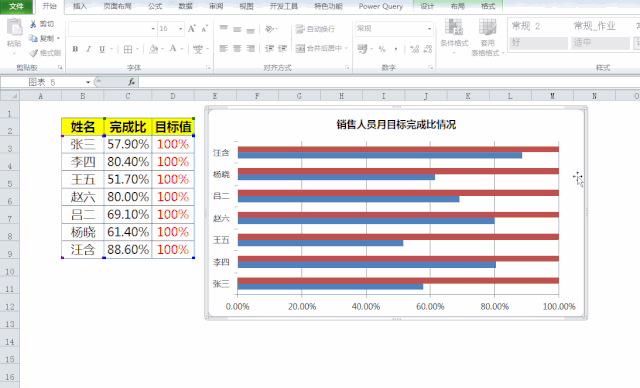Open Font (字体) group dialog launcher
Screen dimensions: 640x388
tap(208, 67)
